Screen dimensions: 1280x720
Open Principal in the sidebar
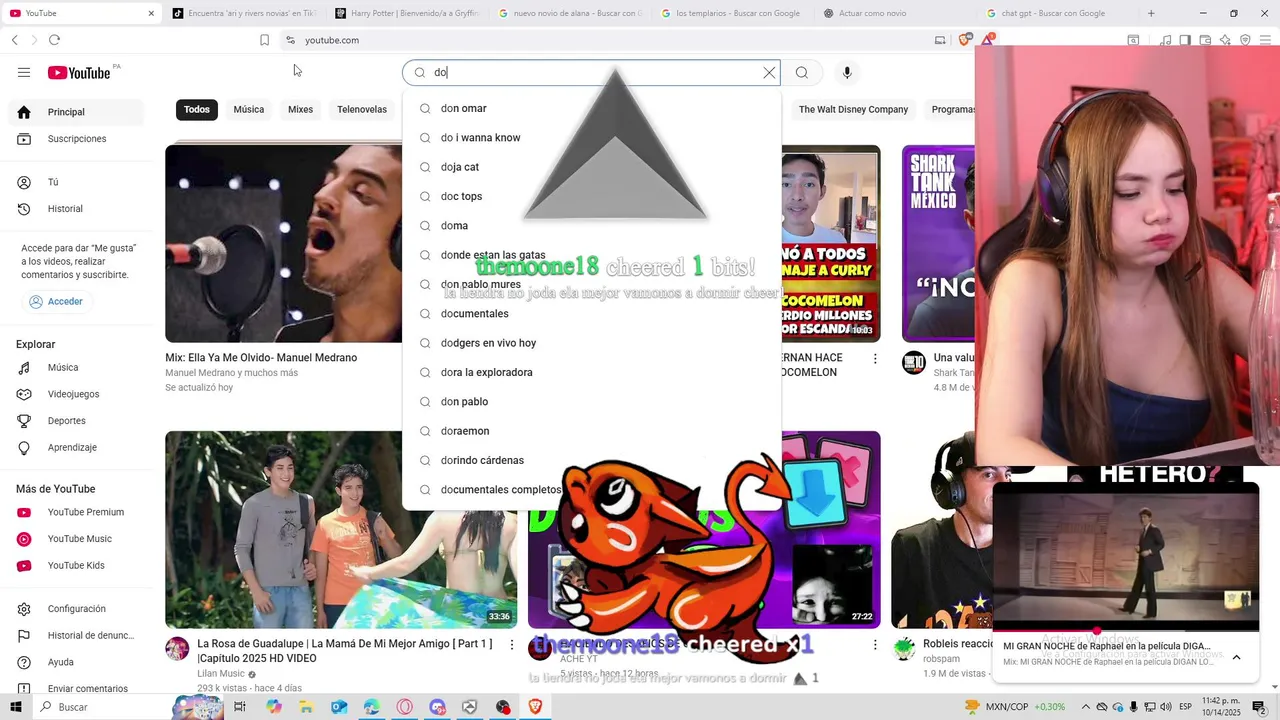(x=78, y=112)
